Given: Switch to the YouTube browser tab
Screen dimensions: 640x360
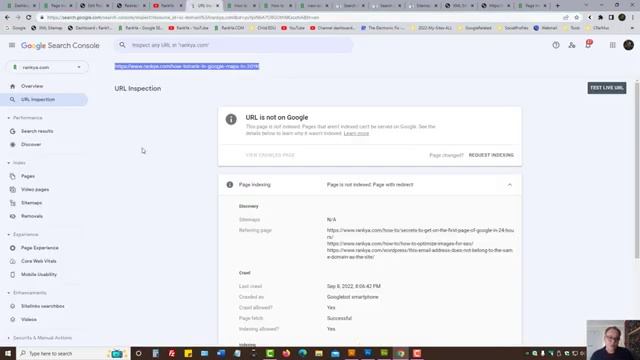Looking at the screenshot, I should 168,6.
